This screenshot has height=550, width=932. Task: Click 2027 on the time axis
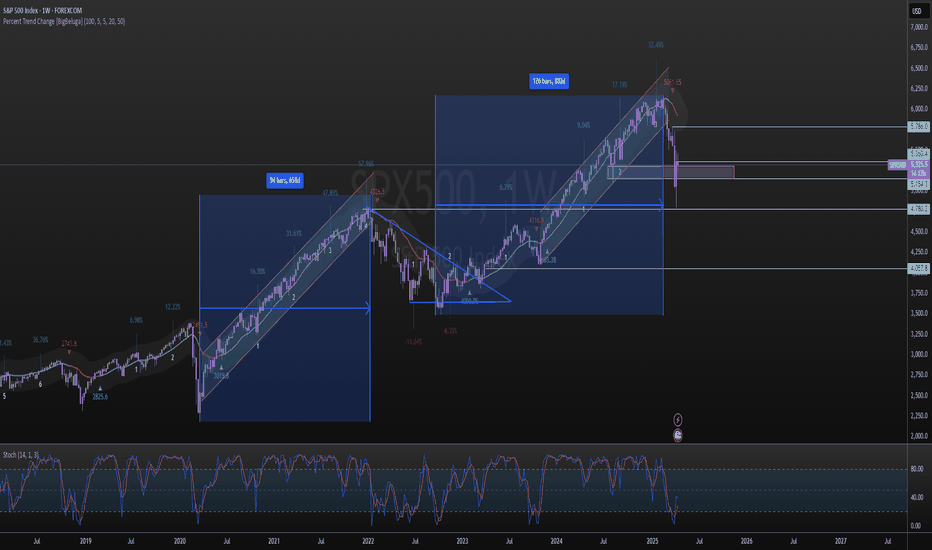coord(840,541)
